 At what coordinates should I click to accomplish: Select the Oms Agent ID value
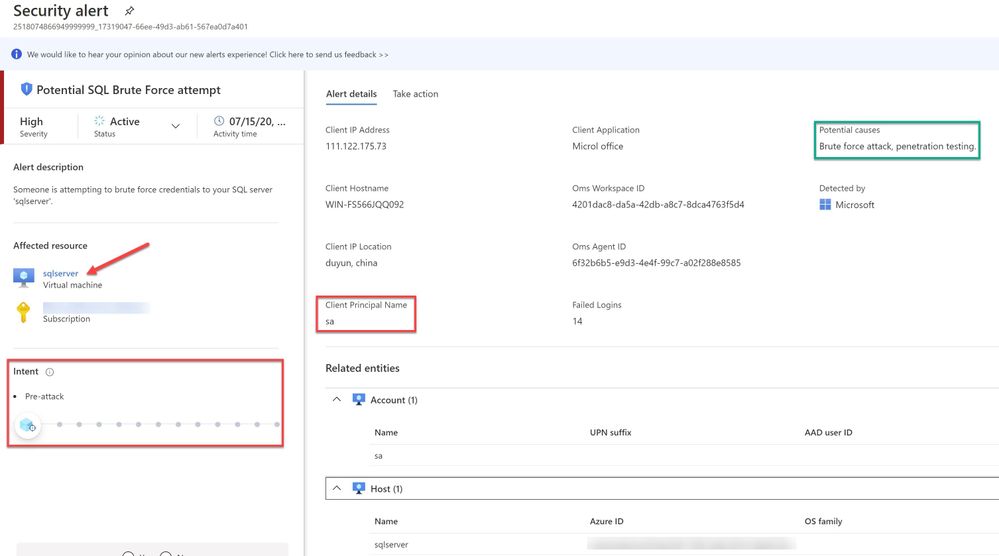click(x=656, y=263)
